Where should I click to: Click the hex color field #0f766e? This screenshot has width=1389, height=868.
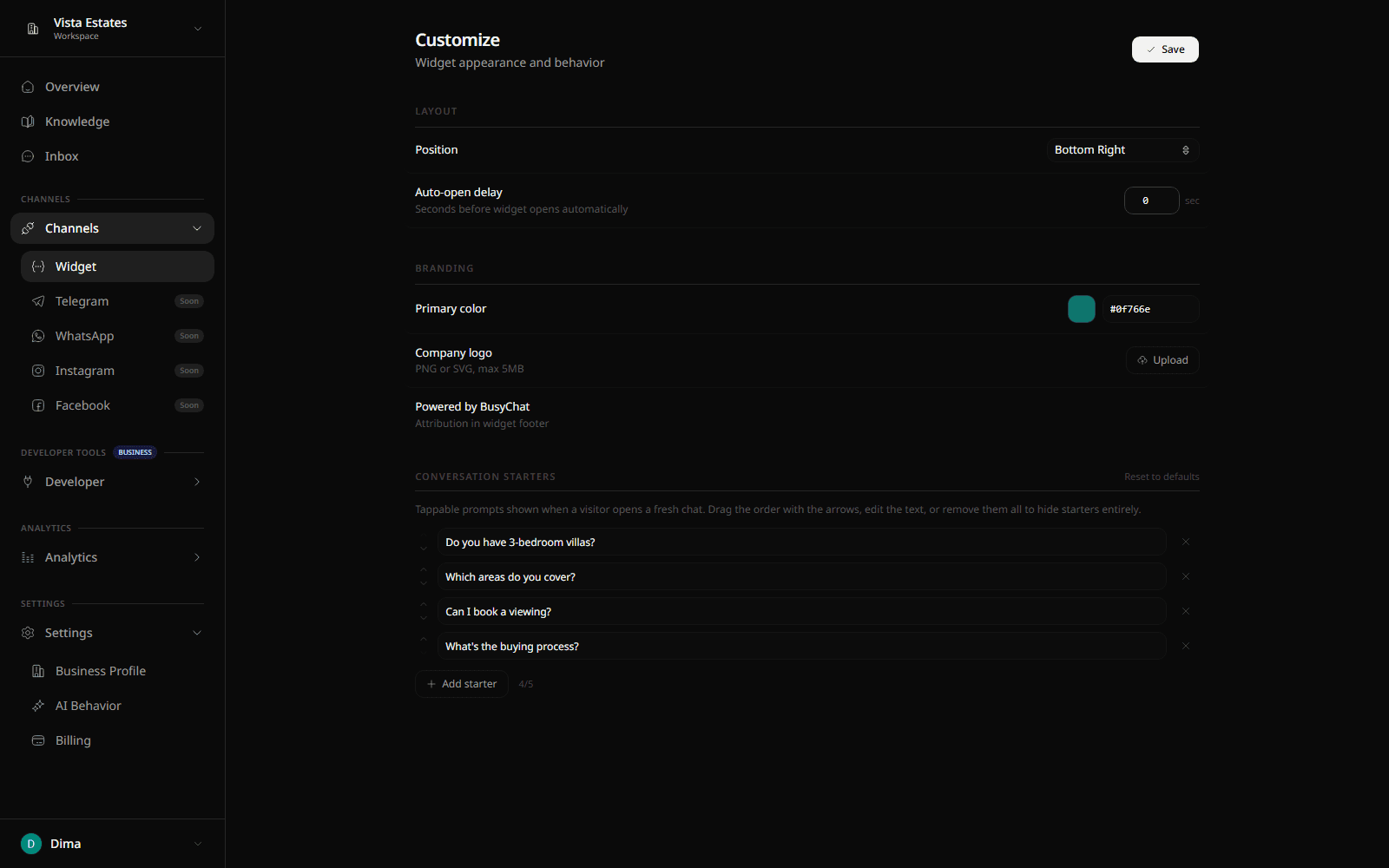1150,309
